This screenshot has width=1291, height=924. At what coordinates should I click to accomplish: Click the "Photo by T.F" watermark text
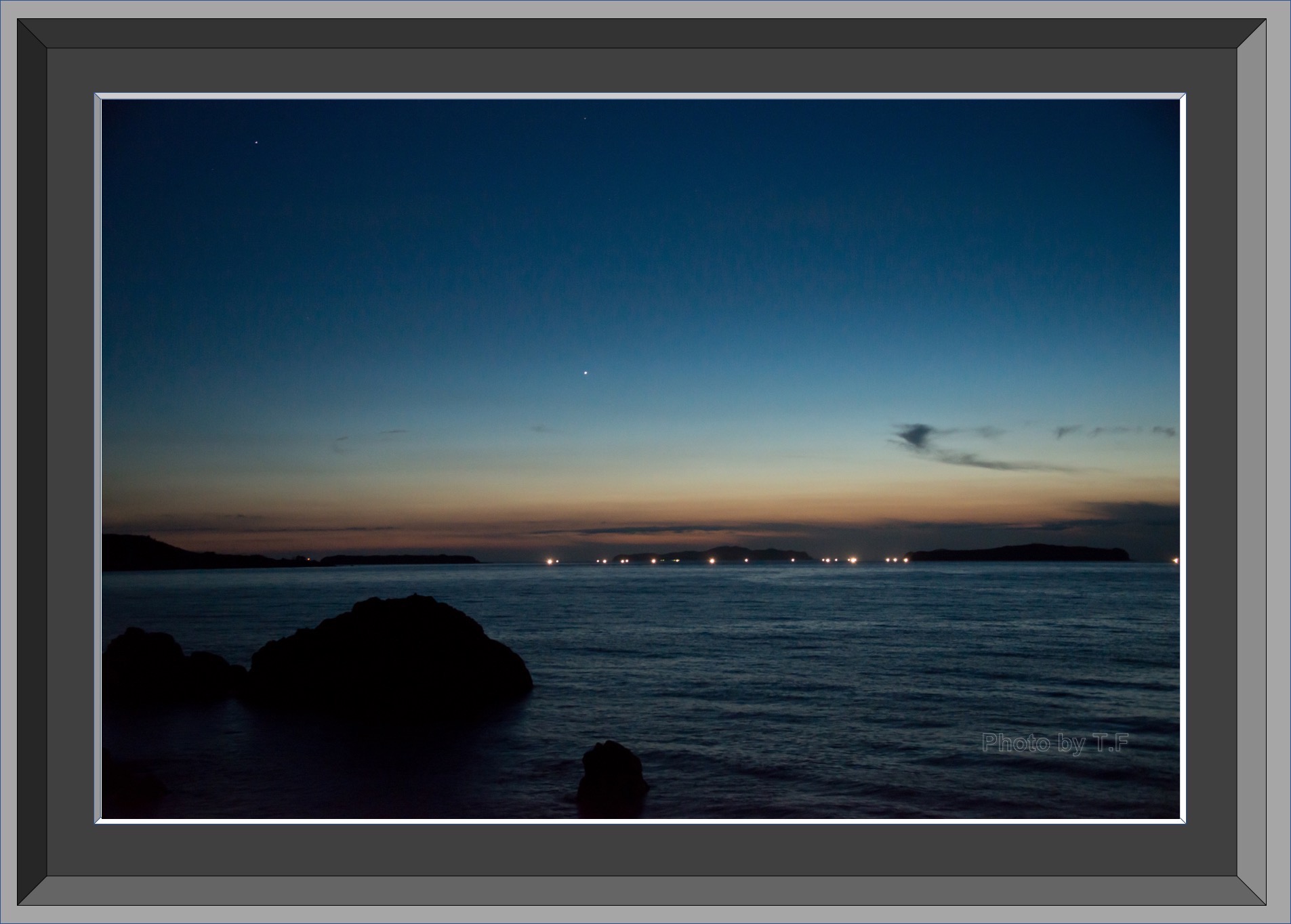pyautogui.click(x=1054, y=743)
